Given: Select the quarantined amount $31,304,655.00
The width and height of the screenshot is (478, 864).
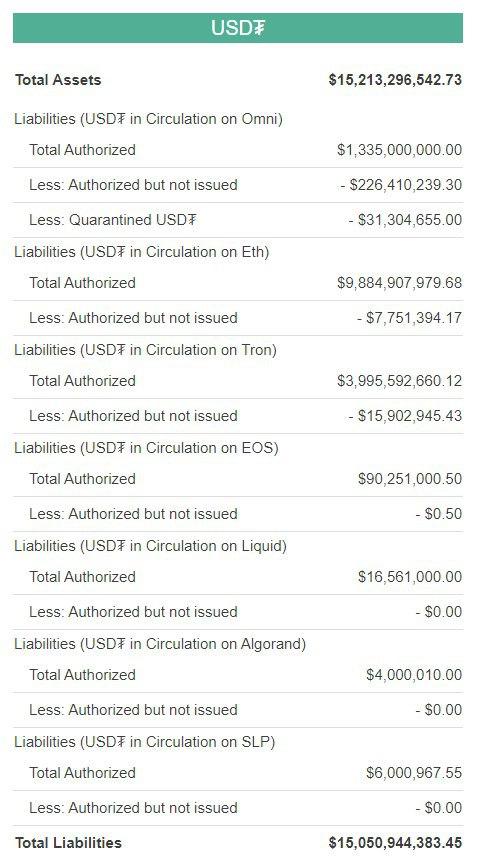Looking at the screenshot, I should pyautogui.click(x=405, y=220).
